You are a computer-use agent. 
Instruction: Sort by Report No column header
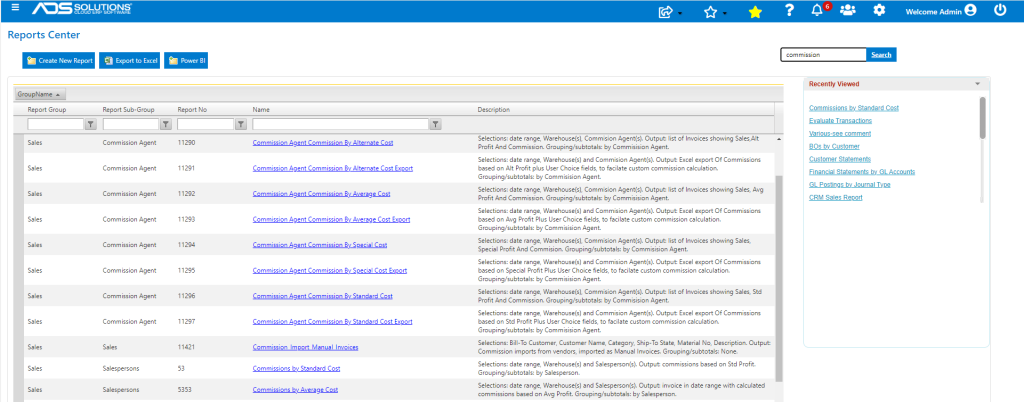click(192, 110)
